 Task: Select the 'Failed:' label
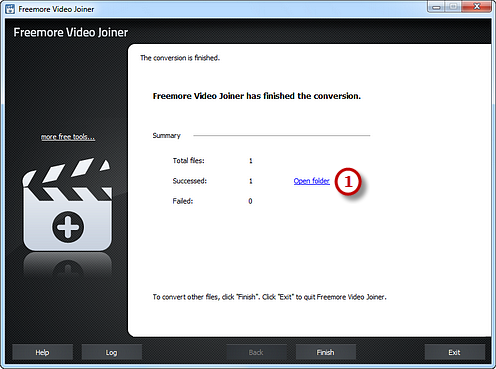coord(183,201)
